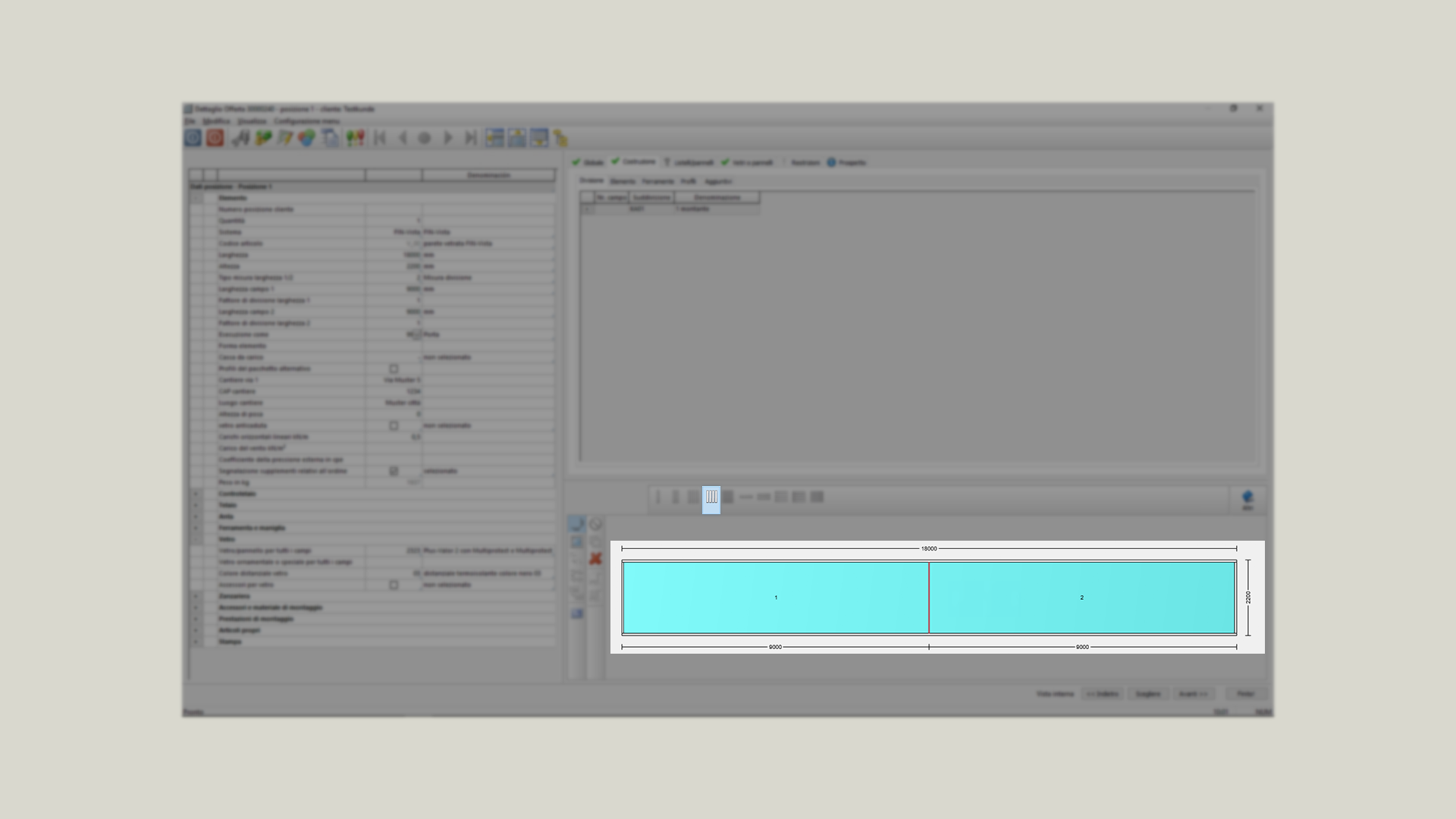Click the blue 3D cube icon above drawing
Image resolution: width=1456 pixels, height=819 pixels.
tap(1247, 499)
